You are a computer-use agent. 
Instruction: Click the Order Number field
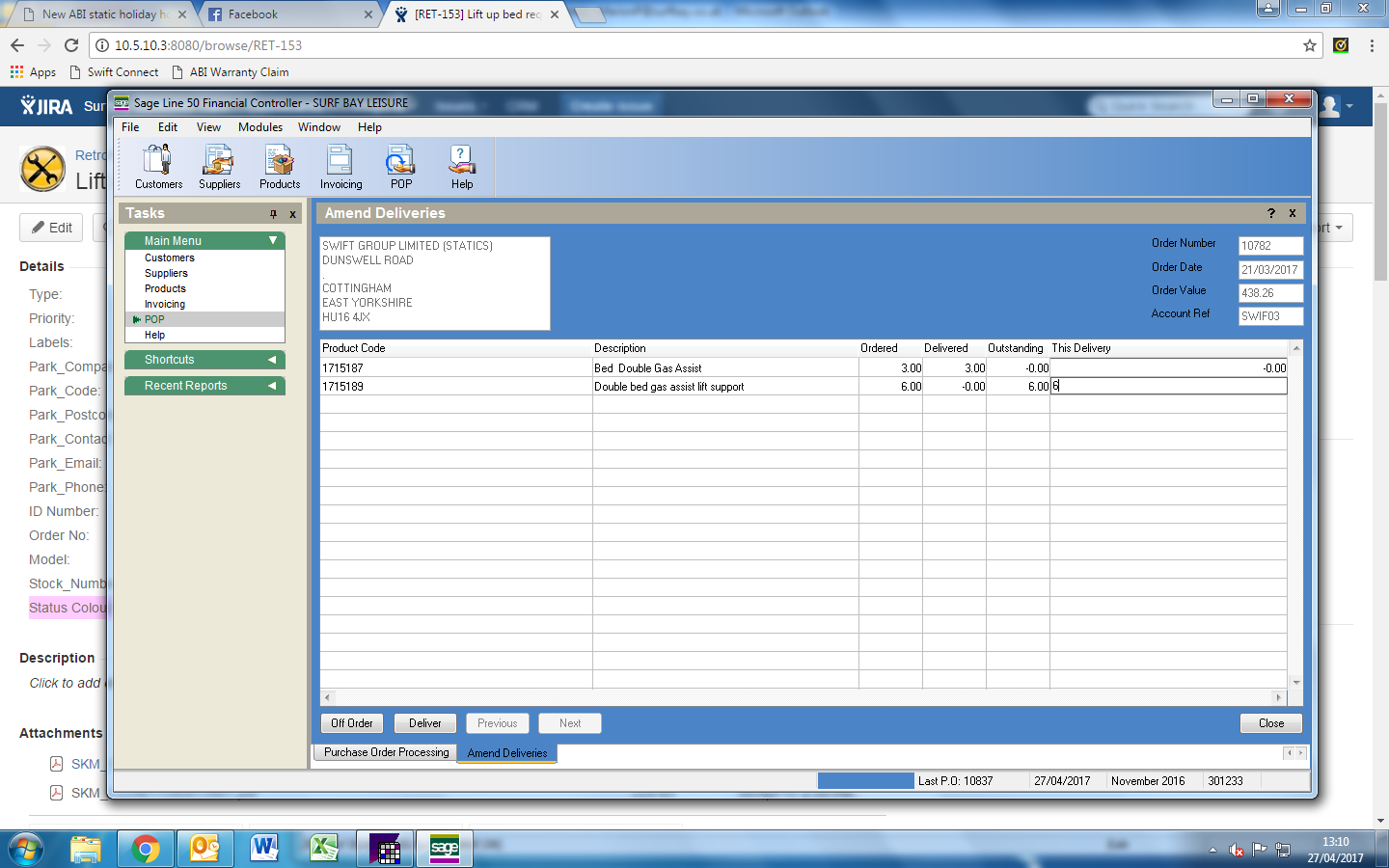[1269, 246]
